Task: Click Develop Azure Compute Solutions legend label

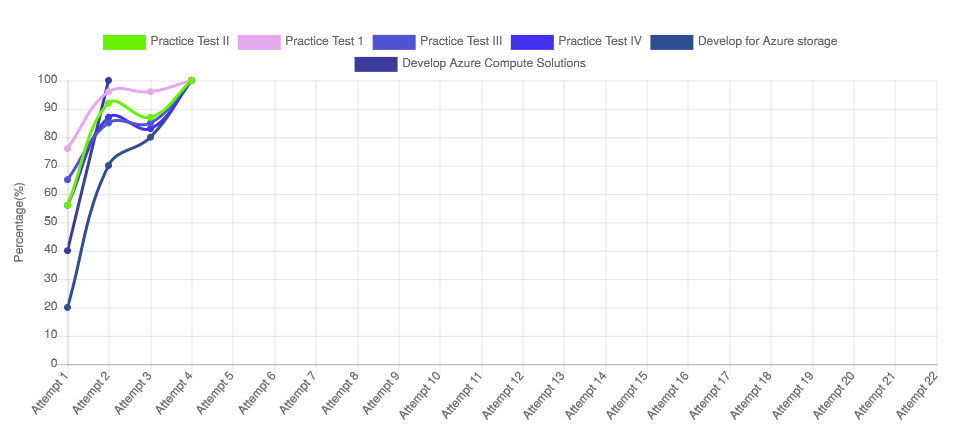Action: [494, 63]
